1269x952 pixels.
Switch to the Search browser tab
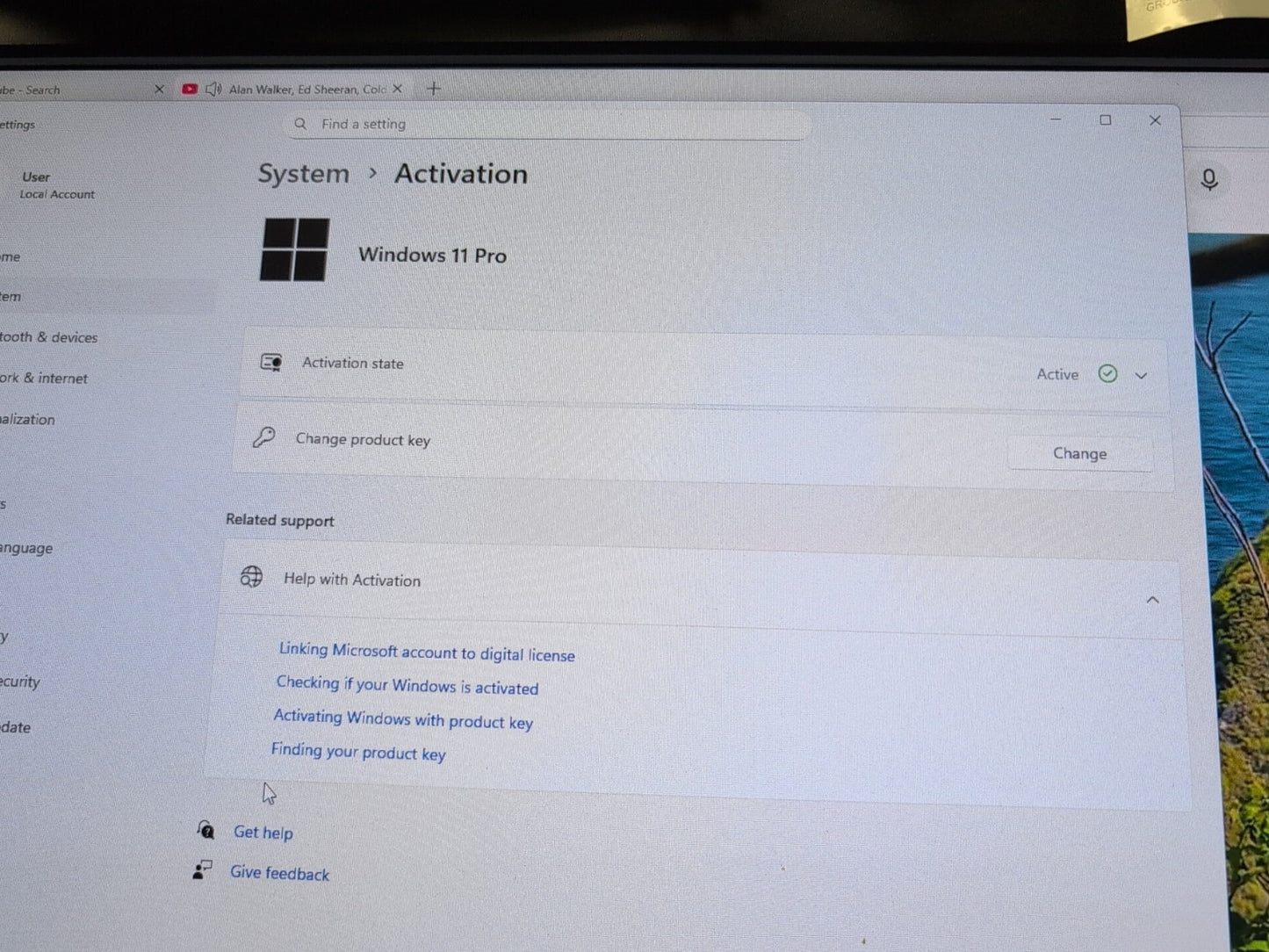[85, 90]
